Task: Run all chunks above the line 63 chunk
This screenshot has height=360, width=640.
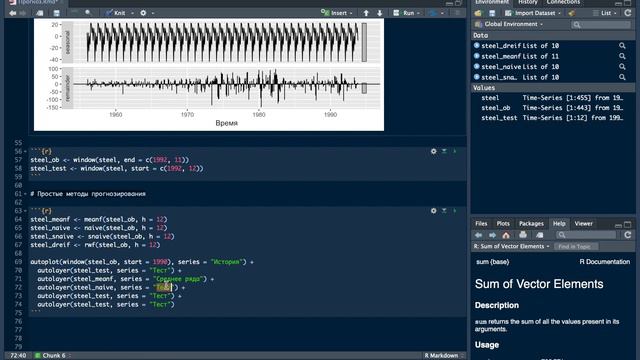Action: point(444,211)
